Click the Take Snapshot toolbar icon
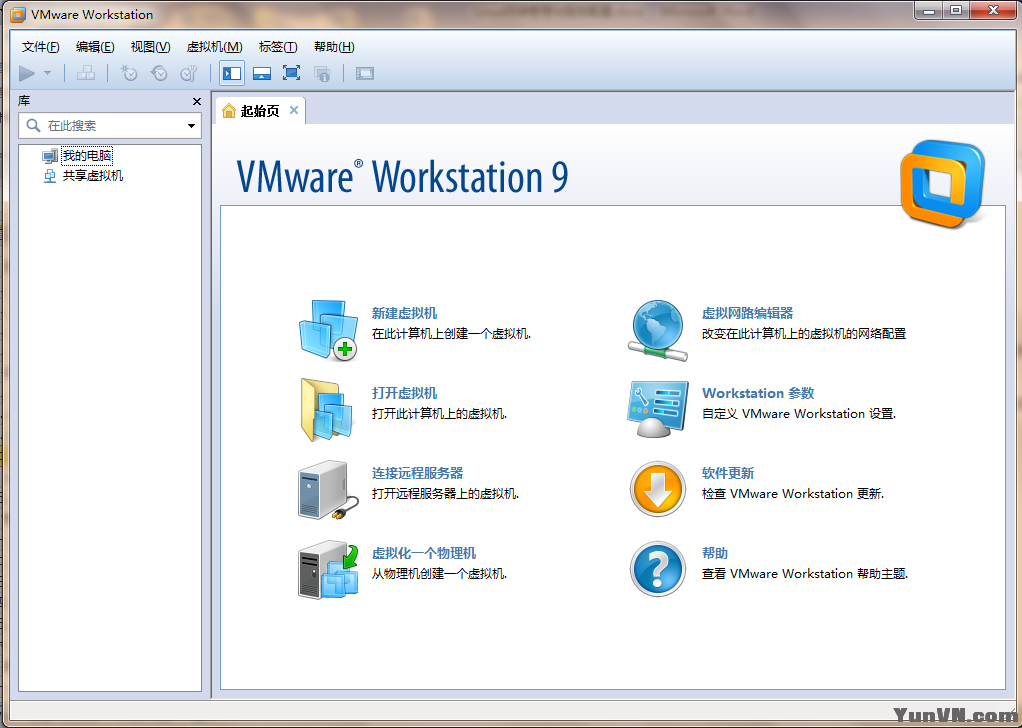 coord(129,74)
